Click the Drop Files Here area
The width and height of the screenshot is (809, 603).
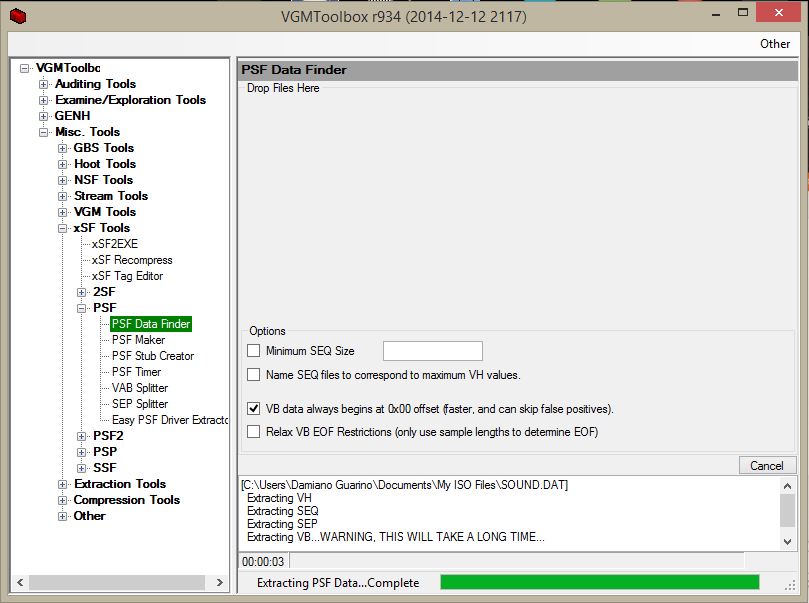pyautogui.click(x=518, y=204)
